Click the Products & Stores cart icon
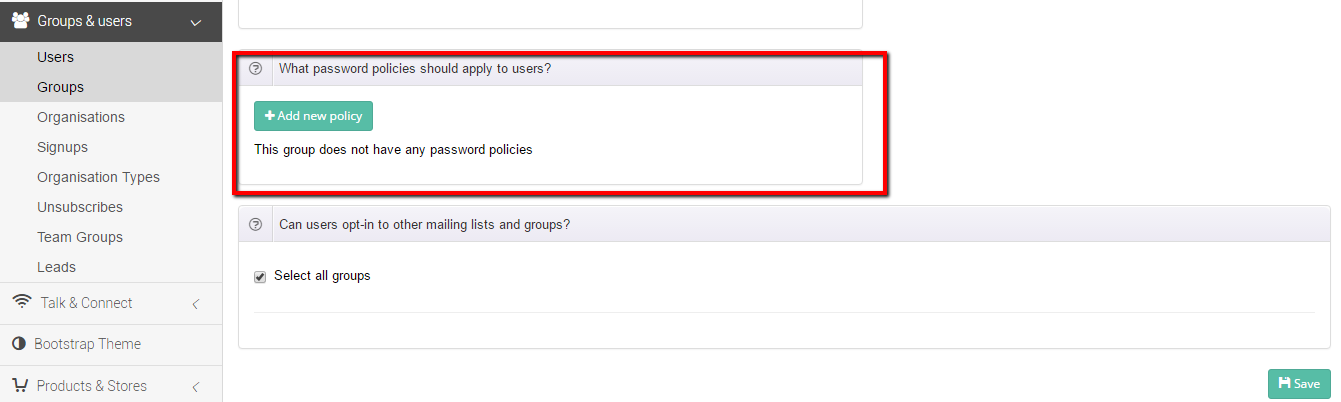The image size is (1341, 402). (x=20, y=385)
